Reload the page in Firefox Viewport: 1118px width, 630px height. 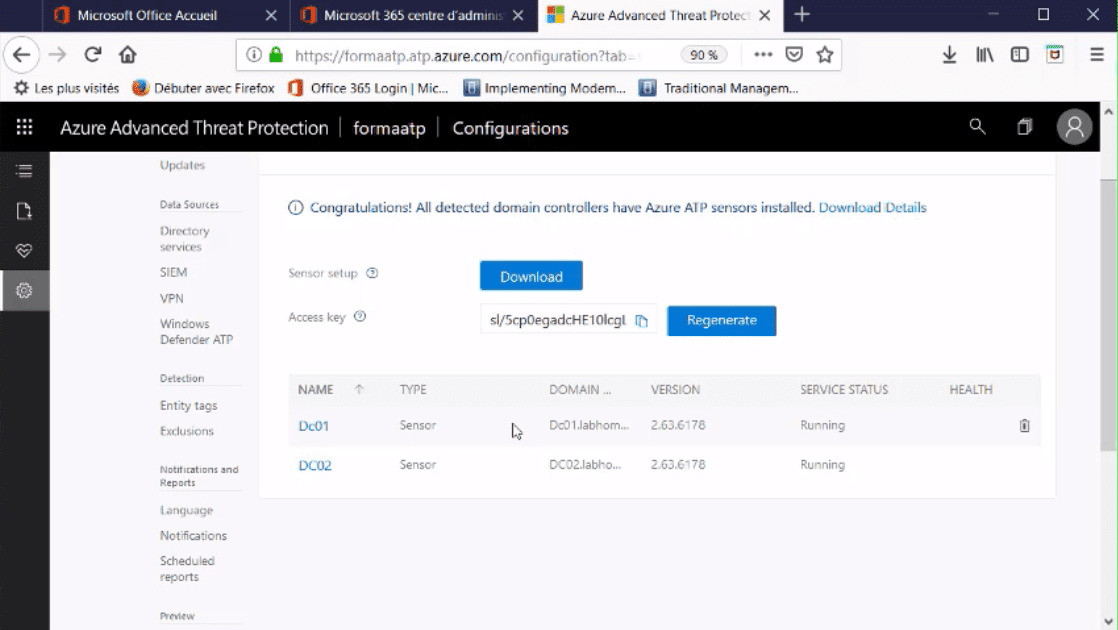pos(93,55)
